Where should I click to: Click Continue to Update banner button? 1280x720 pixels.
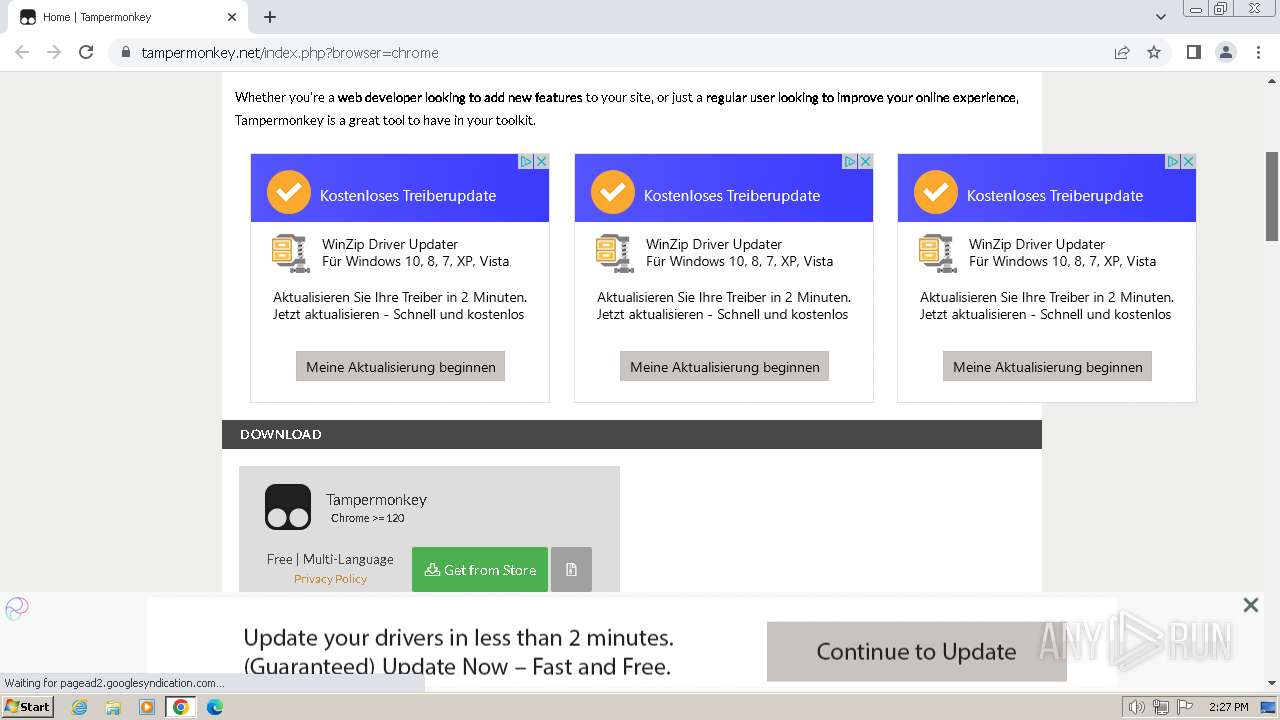pyautogui.click(x=916, y=651)
